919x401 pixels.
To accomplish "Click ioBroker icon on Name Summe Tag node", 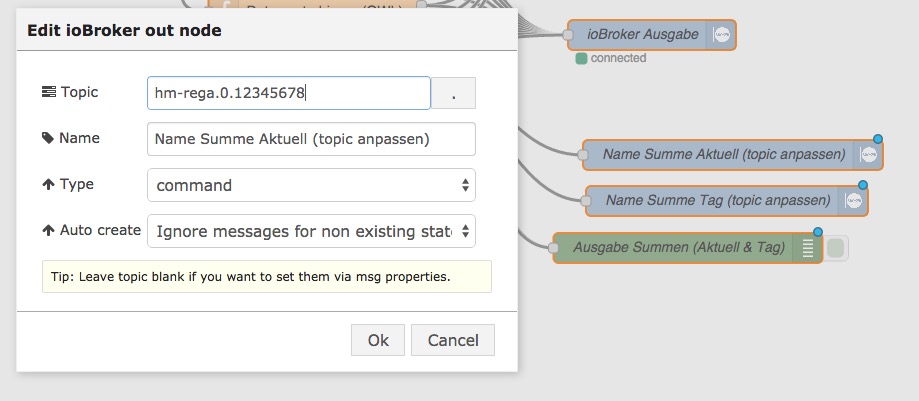I will (x=853, y=200).
